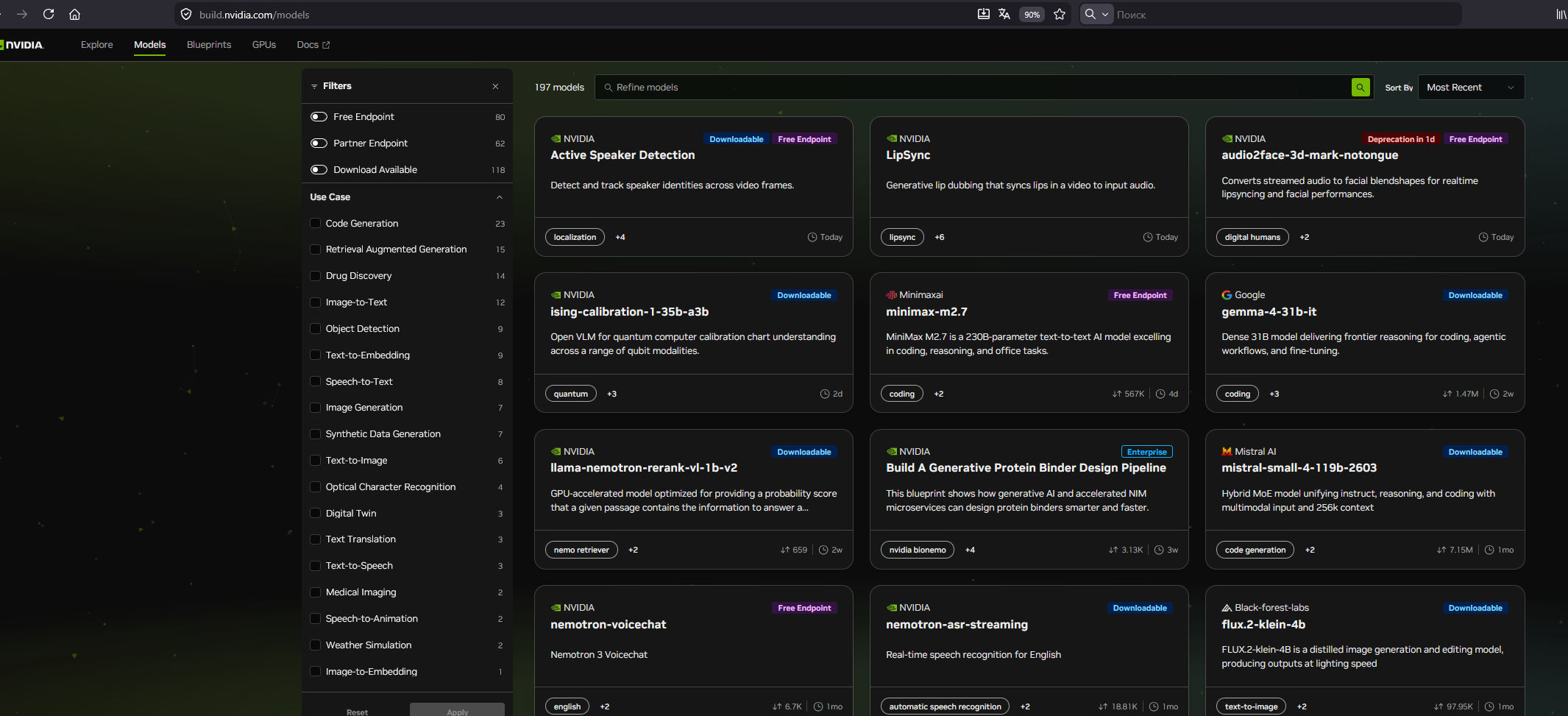Click the site security shield icon

tap(186, 14)
